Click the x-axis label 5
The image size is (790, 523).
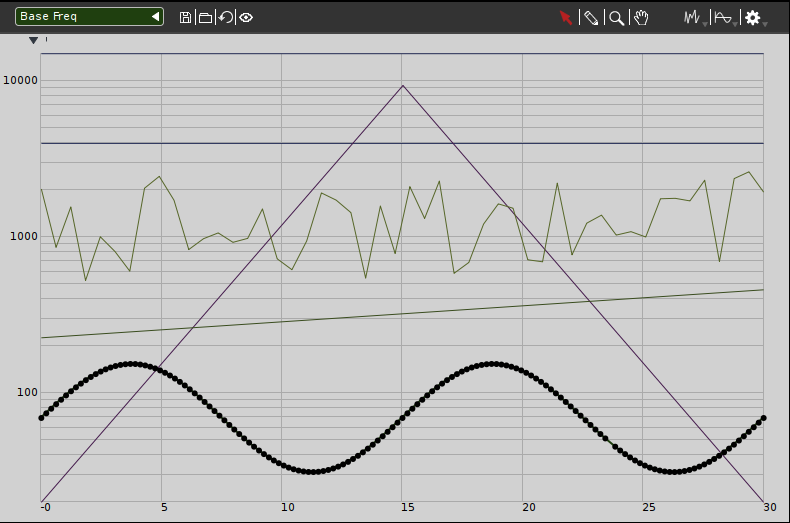point(164,507)
